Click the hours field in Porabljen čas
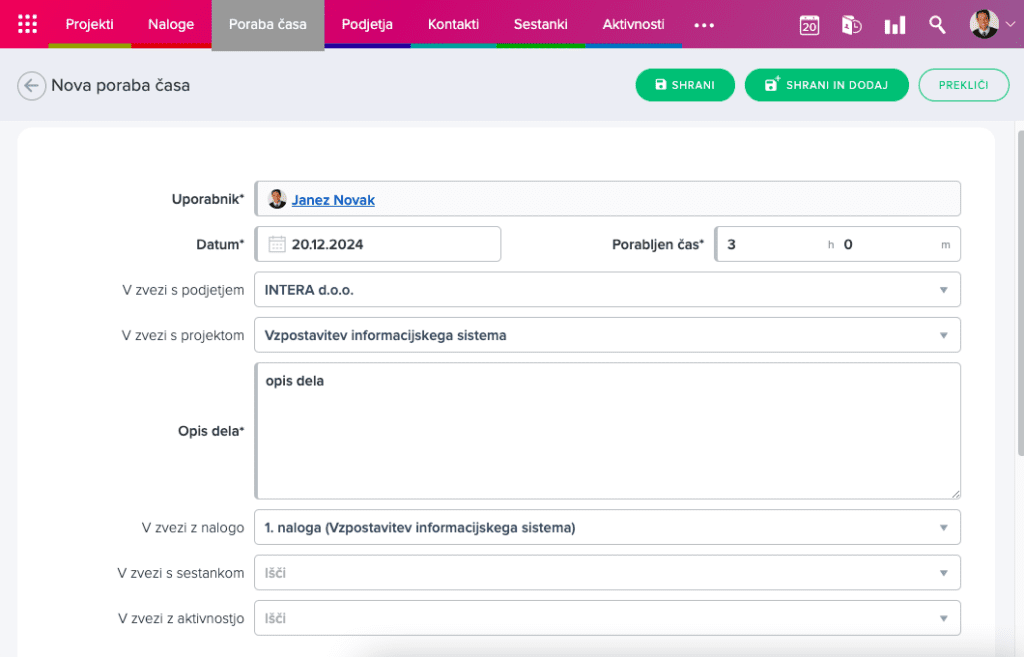 tap(770, 244)
